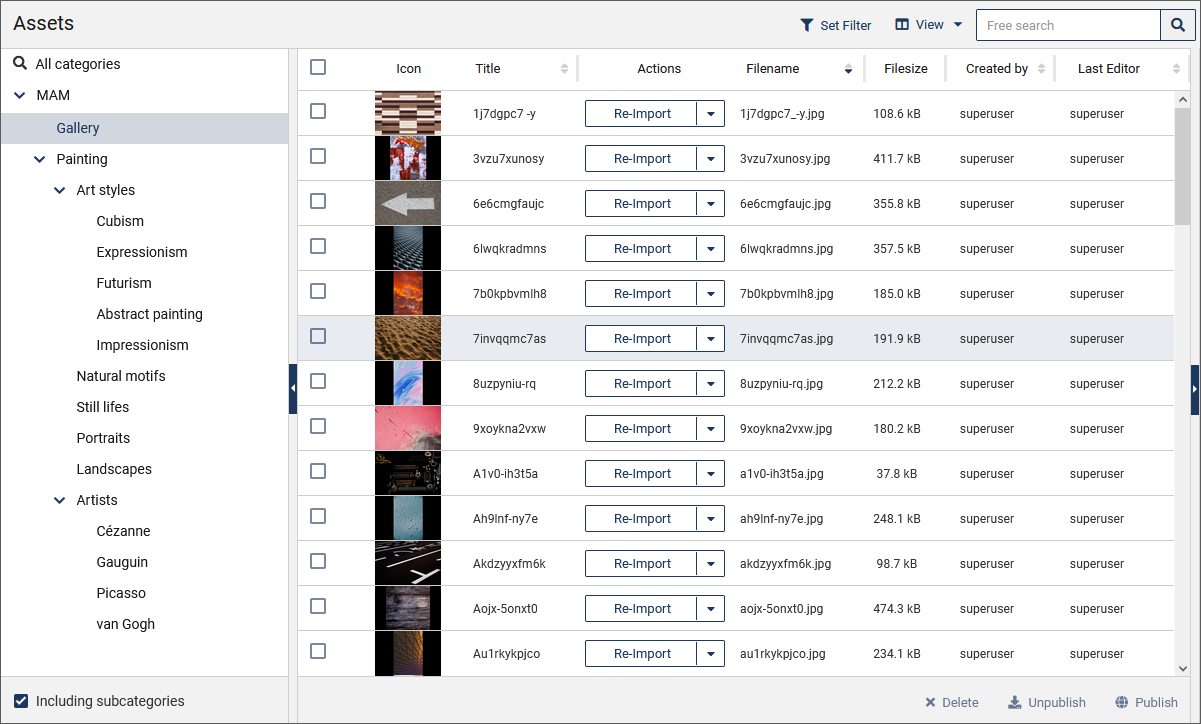Select the Picasso category

coord(121,593)
